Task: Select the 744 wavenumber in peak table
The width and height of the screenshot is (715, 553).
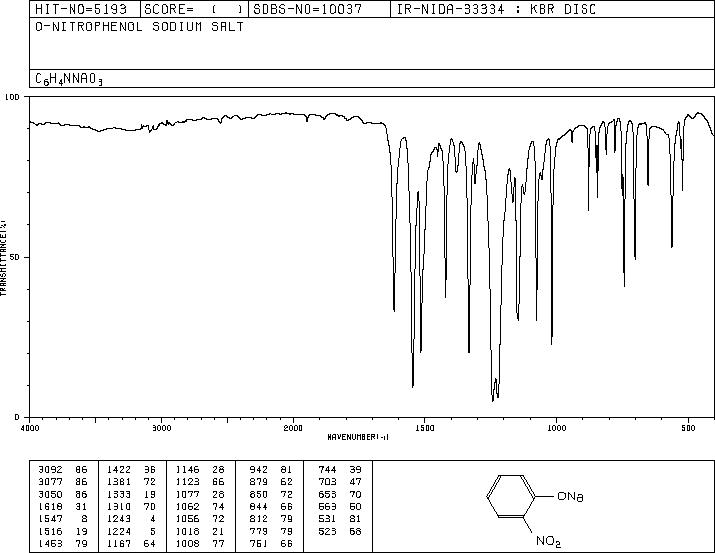Action: click(x=327, y=469)
